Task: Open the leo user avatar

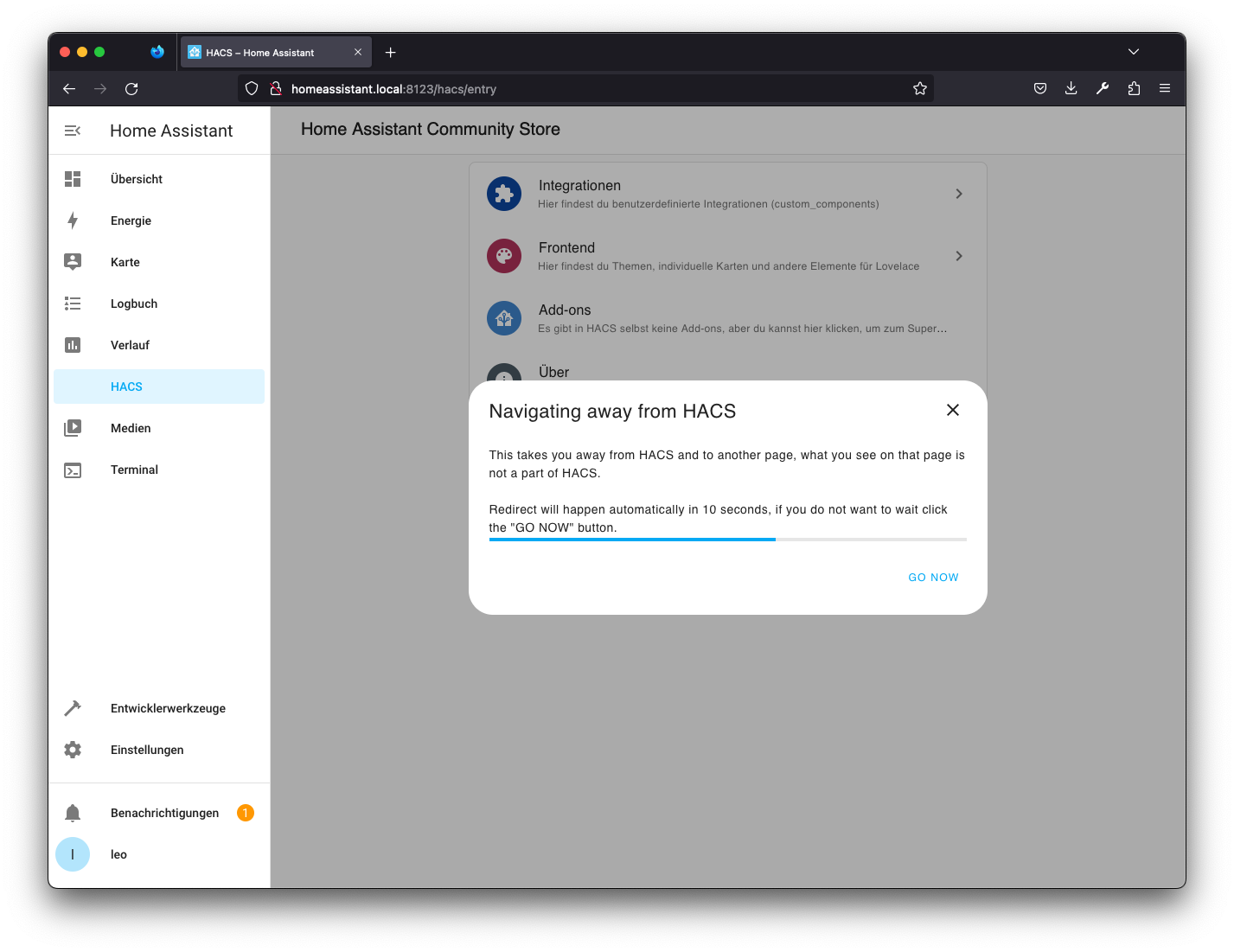Action: [x=73, y=854]
